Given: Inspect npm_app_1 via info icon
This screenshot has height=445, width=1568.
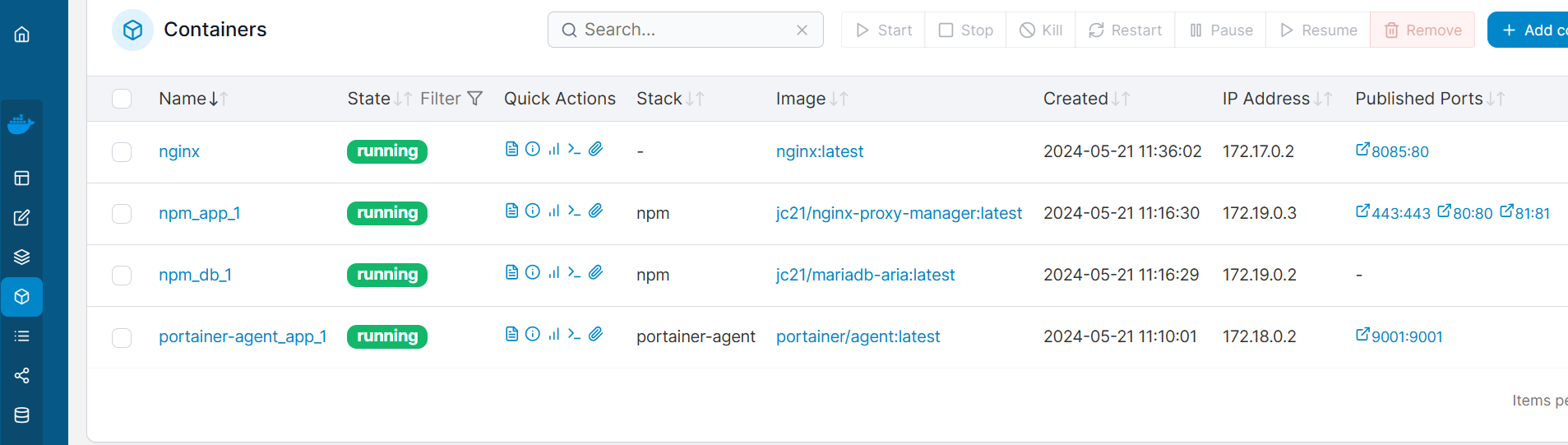Looking at the screenshot, I should click(533, 211).
